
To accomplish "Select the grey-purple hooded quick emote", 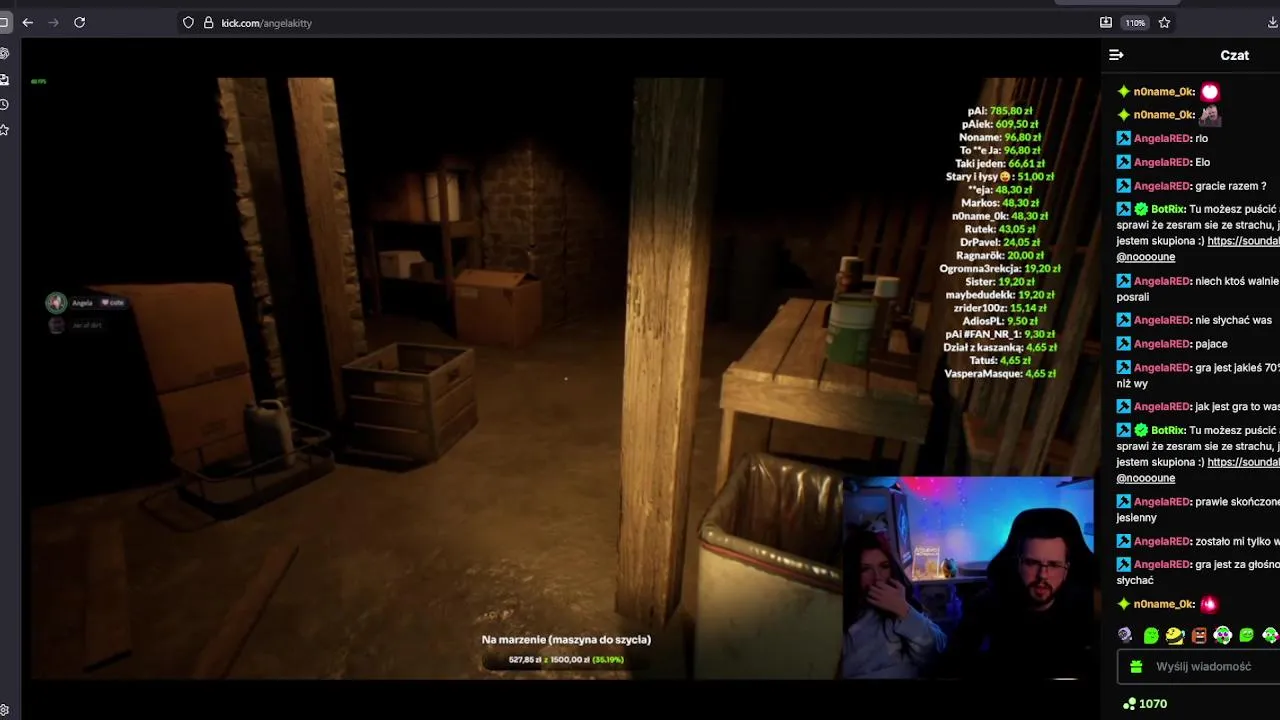I will tap(1126, 635).
